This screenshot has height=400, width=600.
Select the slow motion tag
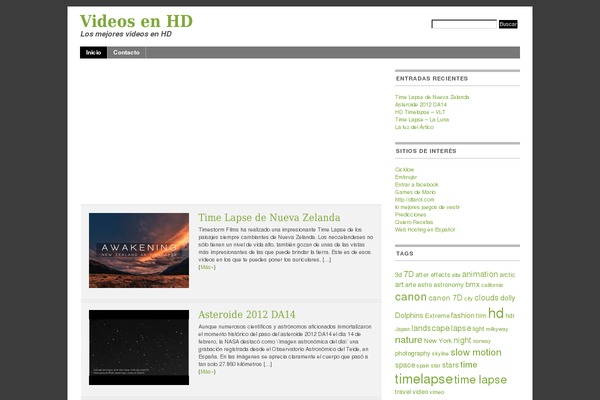[x=476, y=352]
